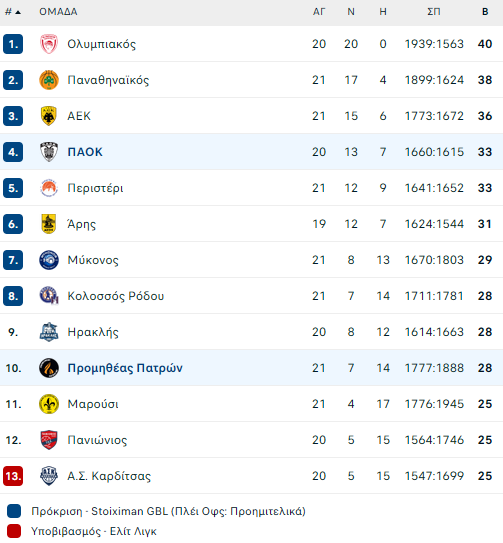Image resolution: width=503 pixels, height=543 pixels.
Task: Click the Panathinaikos clover logo
Action: click(x=49, y=80)
